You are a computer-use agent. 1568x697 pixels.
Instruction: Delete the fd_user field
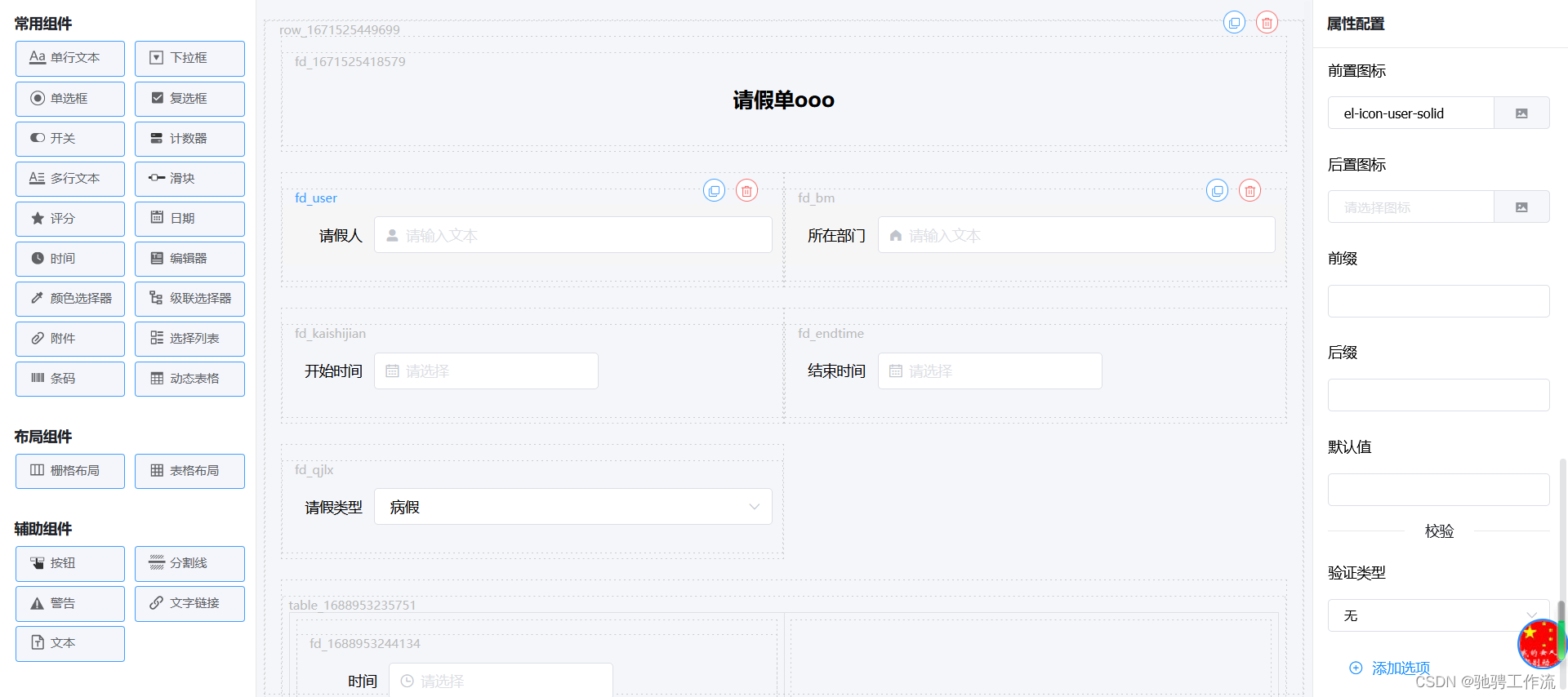[x=746, y=191]
